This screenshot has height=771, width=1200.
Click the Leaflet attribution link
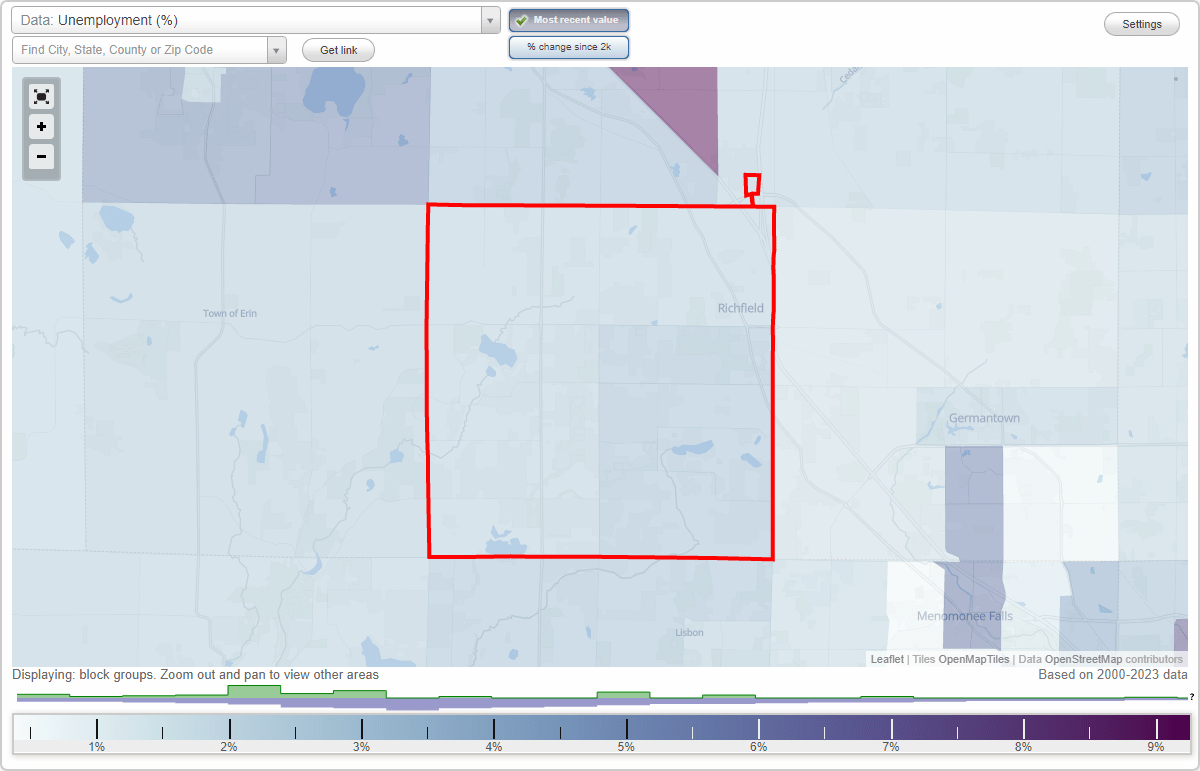click(886, 659)
